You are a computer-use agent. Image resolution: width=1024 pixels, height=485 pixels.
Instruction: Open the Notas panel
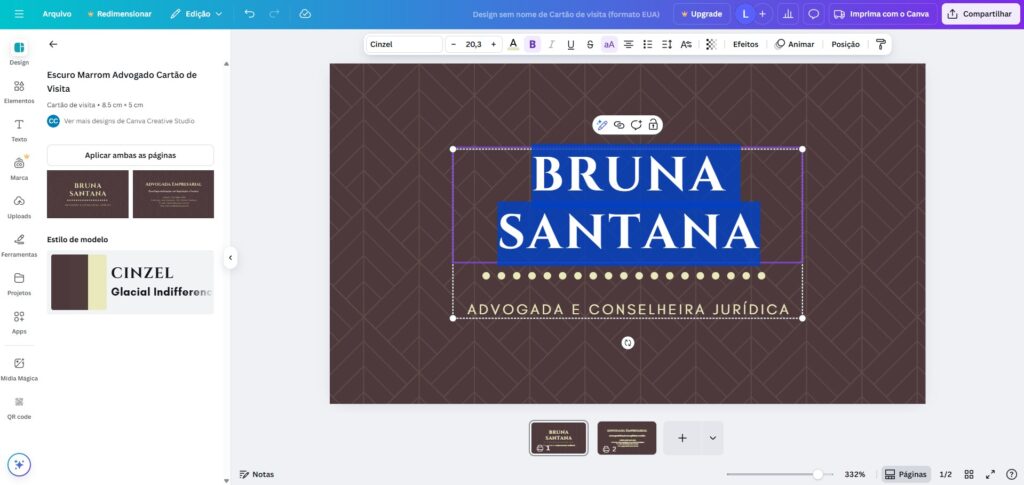257,475
